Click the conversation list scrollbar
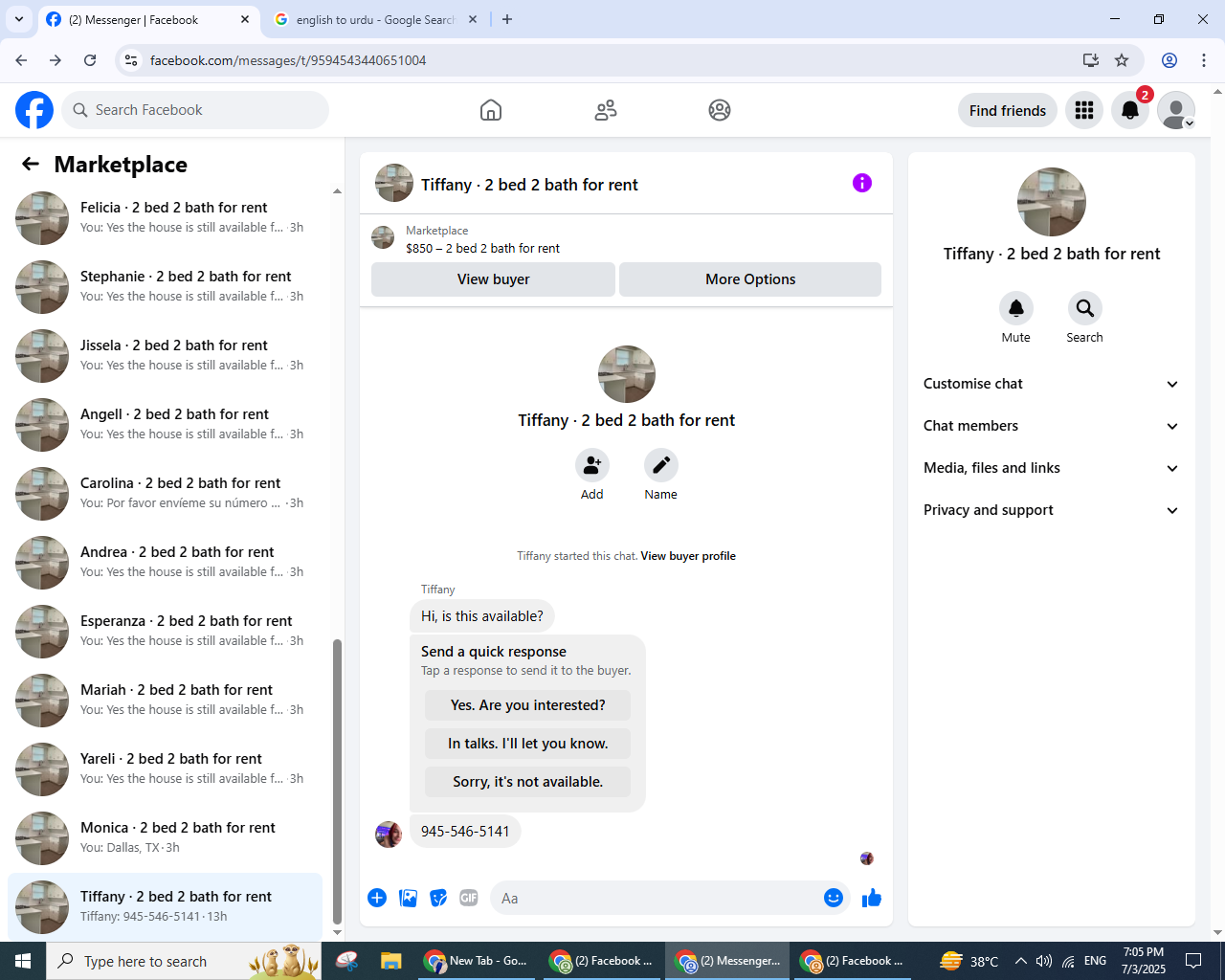 tap(337, 781)
